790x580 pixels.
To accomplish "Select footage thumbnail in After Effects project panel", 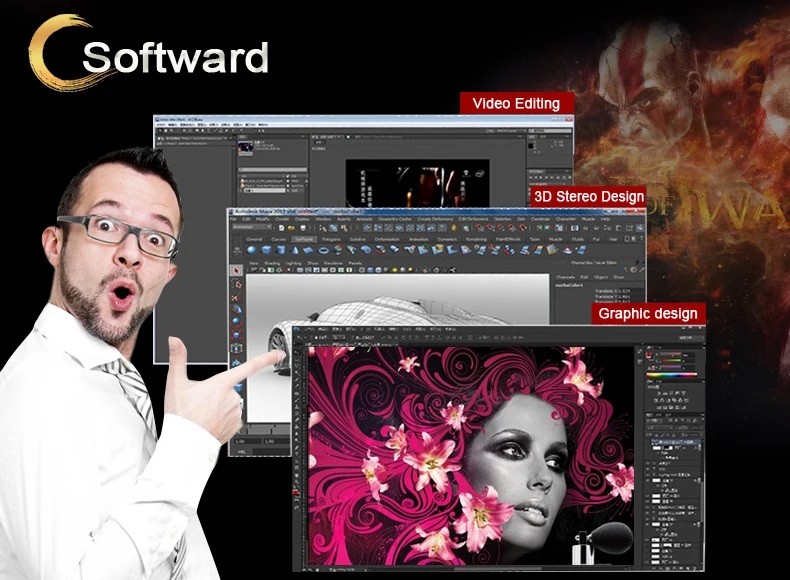I will 245,146.
